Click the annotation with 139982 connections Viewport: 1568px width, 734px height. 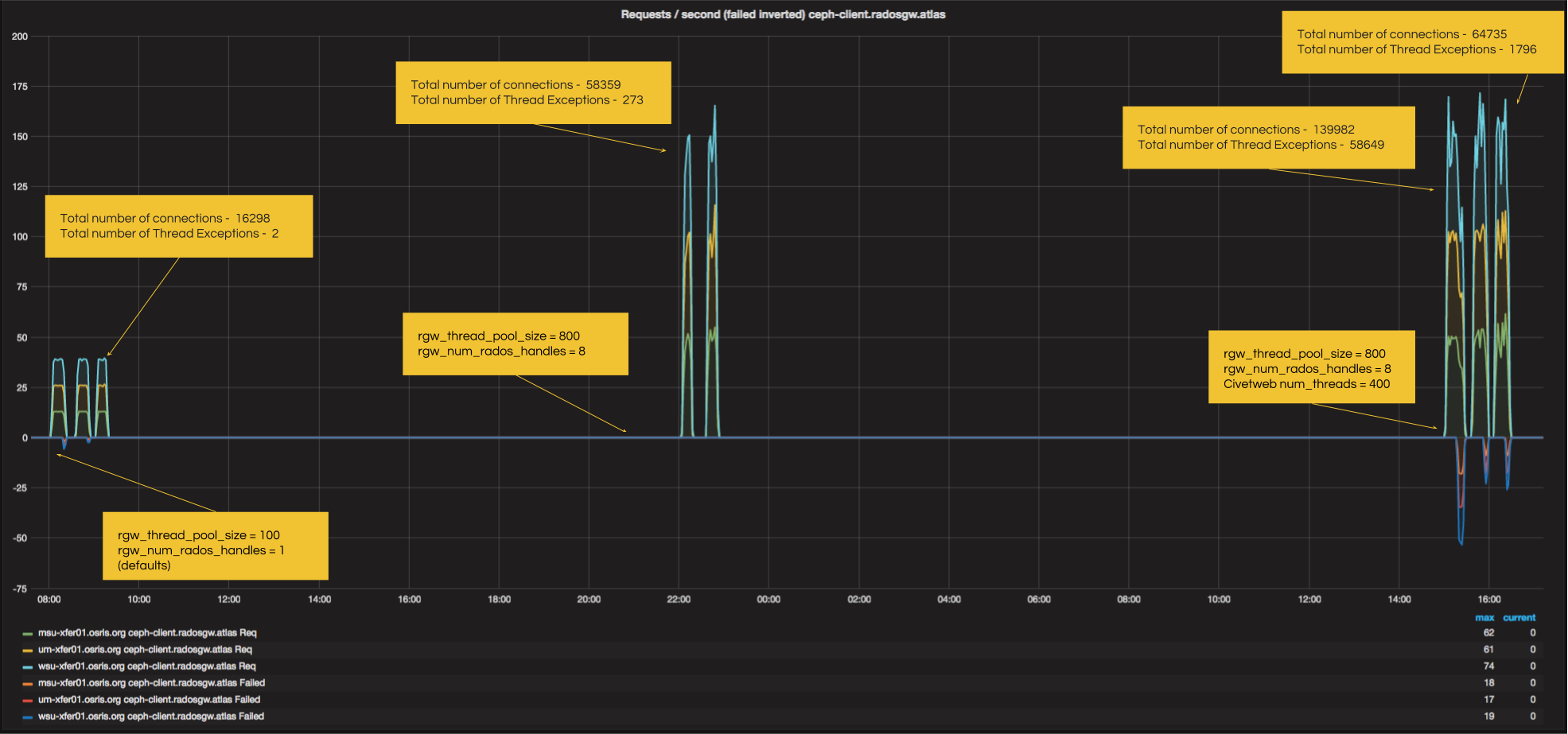1268,137
